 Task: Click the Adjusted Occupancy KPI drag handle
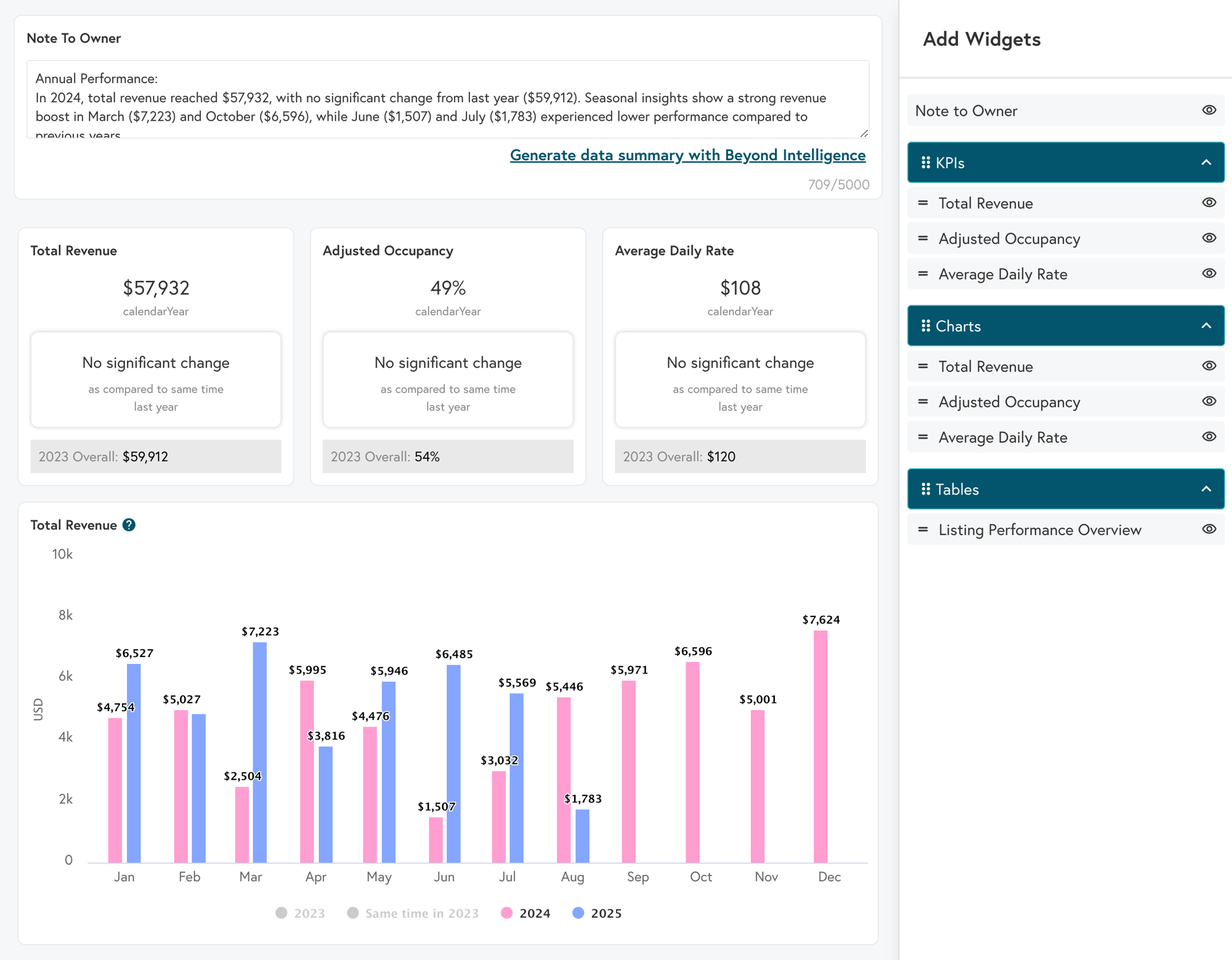click(922, 238)
